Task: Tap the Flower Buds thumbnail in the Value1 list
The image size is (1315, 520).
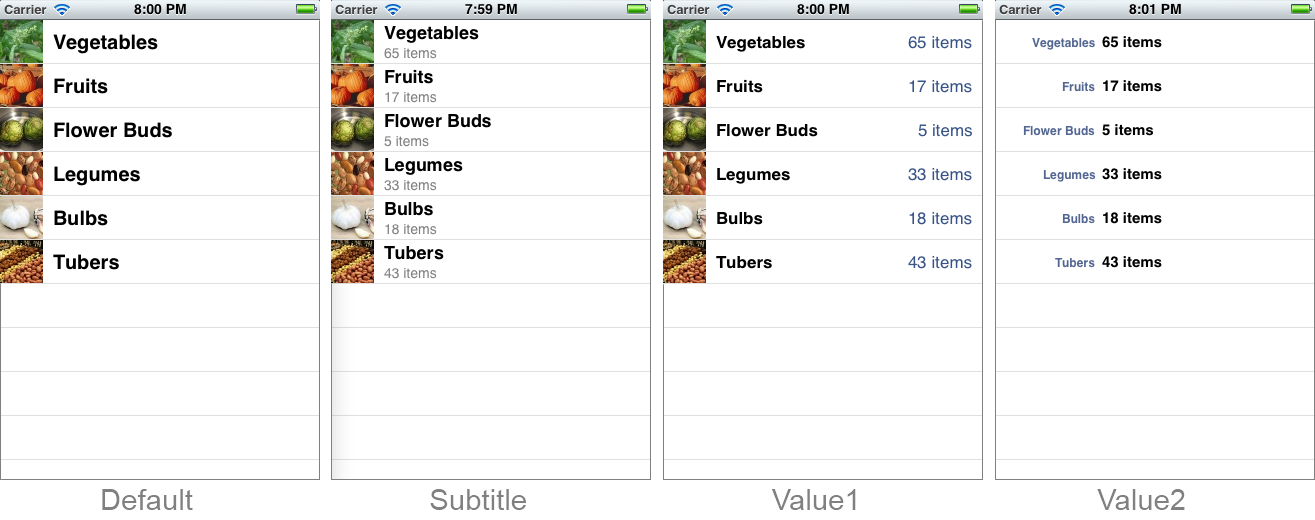Action: click(685, 130)
